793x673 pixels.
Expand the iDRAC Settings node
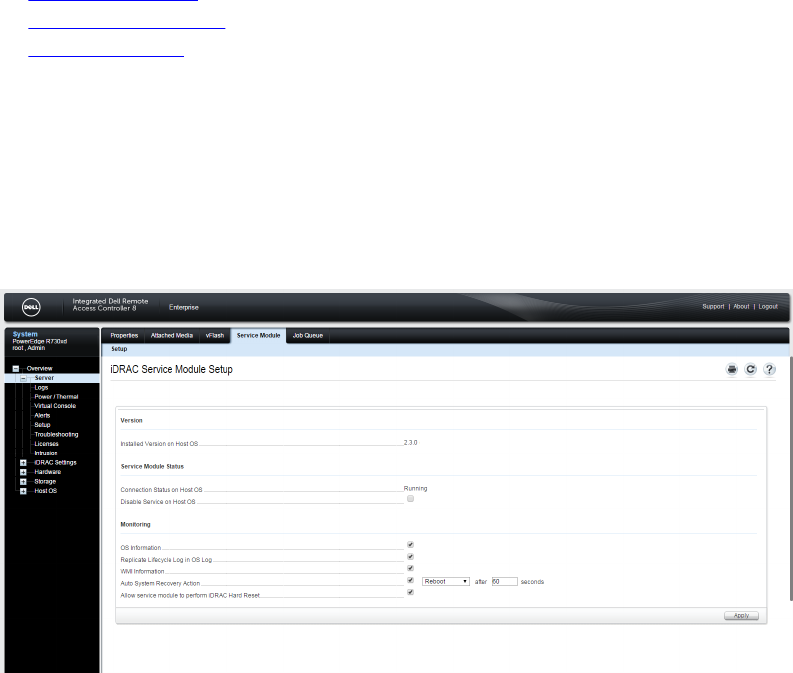pyautogui.click(x=23, y=463)
